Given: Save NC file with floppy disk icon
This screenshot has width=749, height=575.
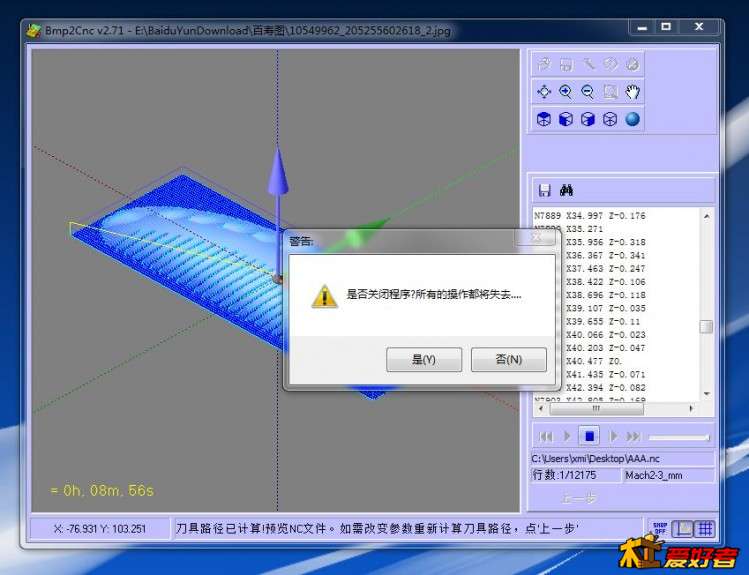Looking at the screenshot, I should 544,190.
